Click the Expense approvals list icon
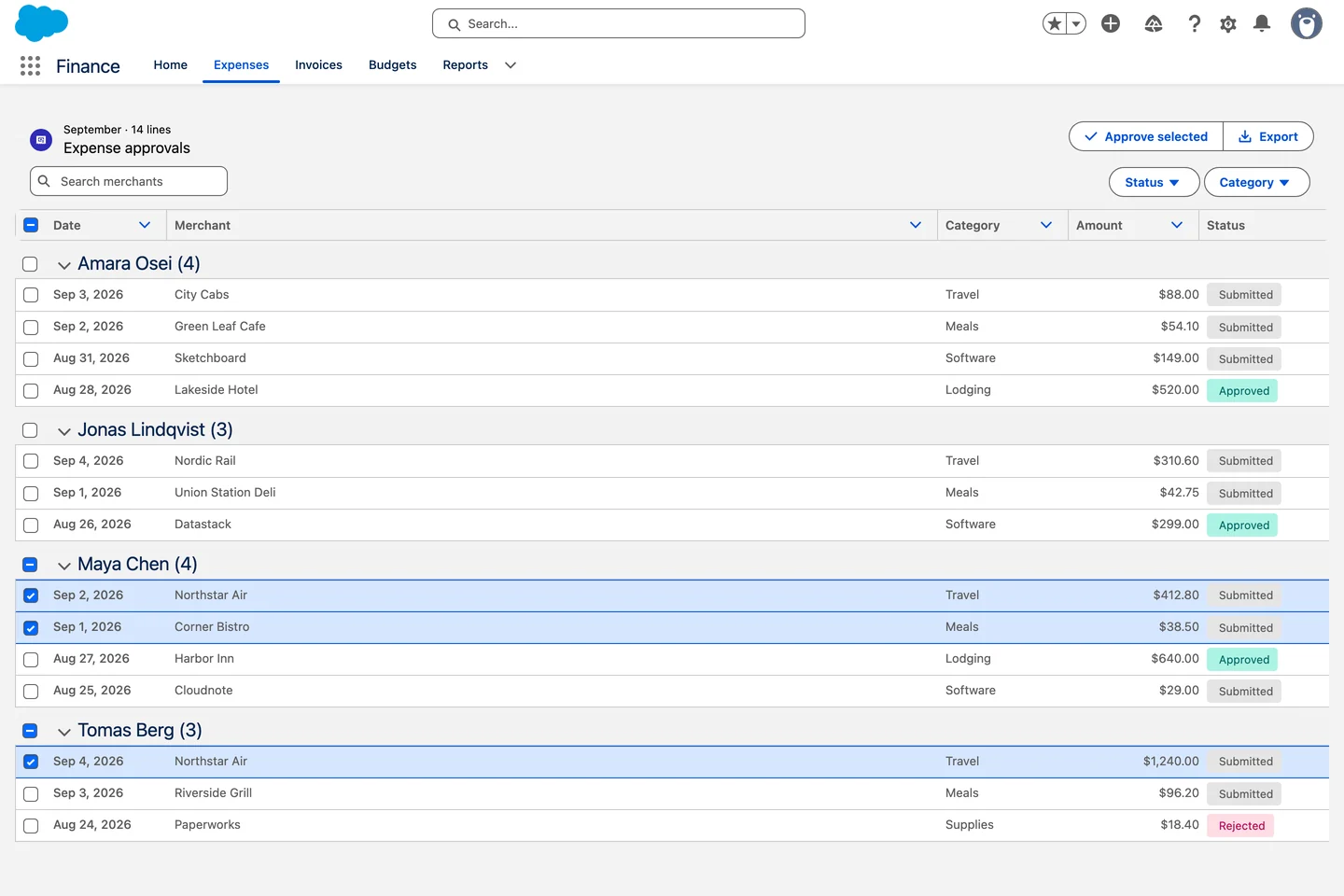 click(41, 140)
